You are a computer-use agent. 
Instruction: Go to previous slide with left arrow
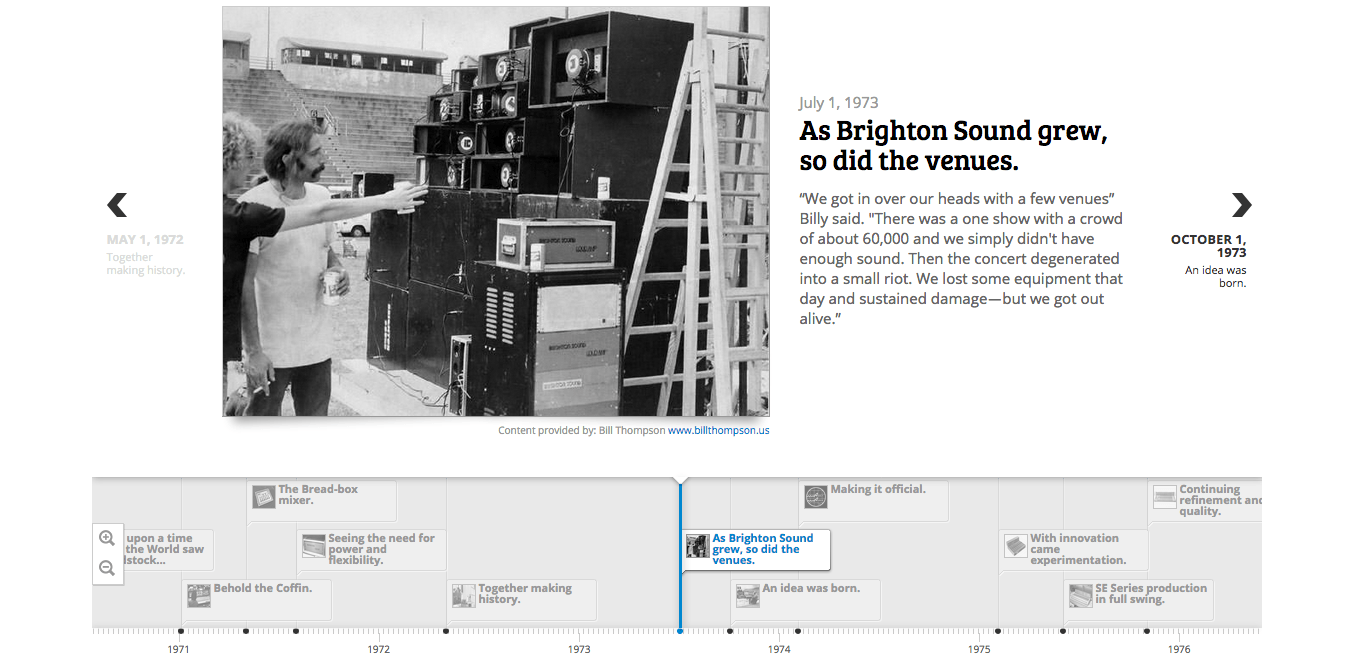coord(117,205)
